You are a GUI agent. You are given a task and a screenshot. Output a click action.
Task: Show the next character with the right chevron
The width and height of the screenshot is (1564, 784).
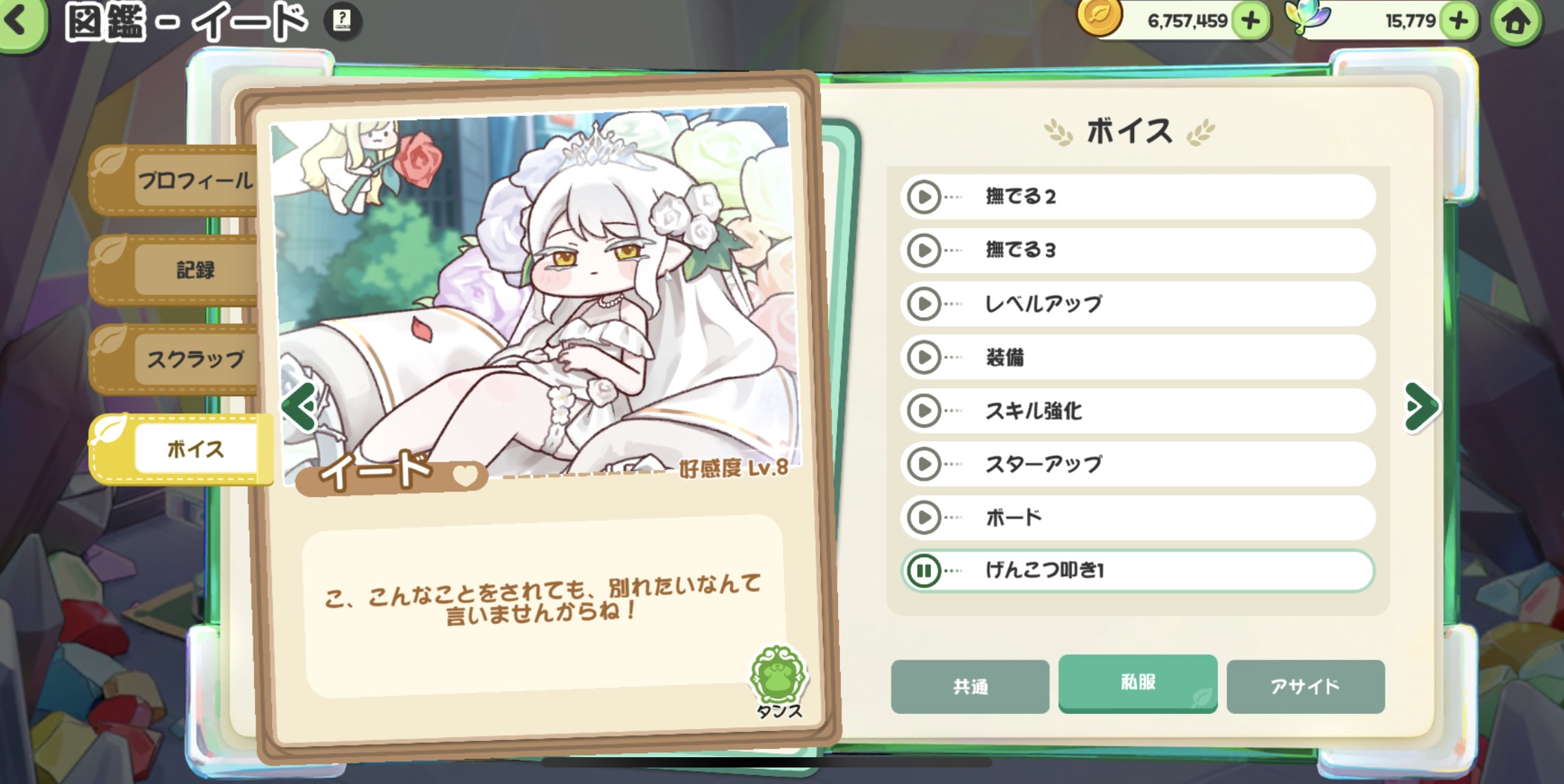click(1420, 407)
